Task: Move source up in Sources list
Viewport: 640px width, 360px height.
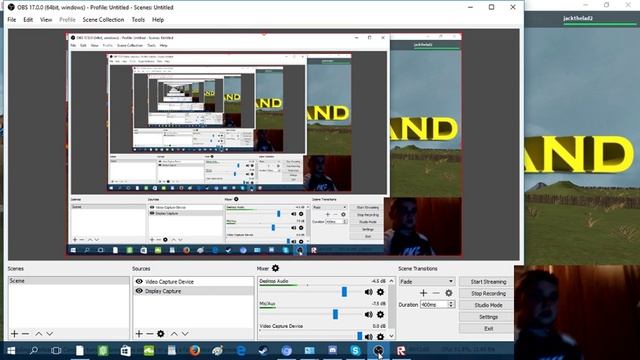Action: (x=174, y=334)
